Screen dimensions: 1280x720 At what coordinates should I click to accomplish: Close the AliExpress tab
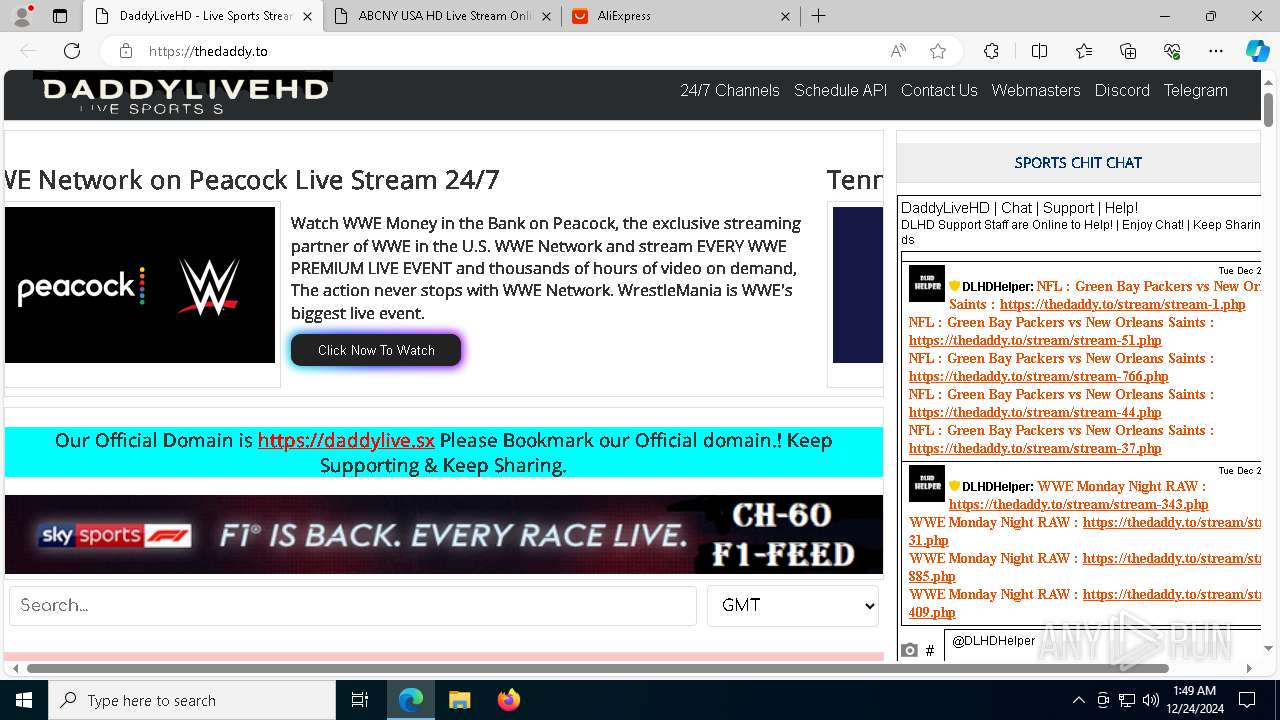[x=785, y=16]
